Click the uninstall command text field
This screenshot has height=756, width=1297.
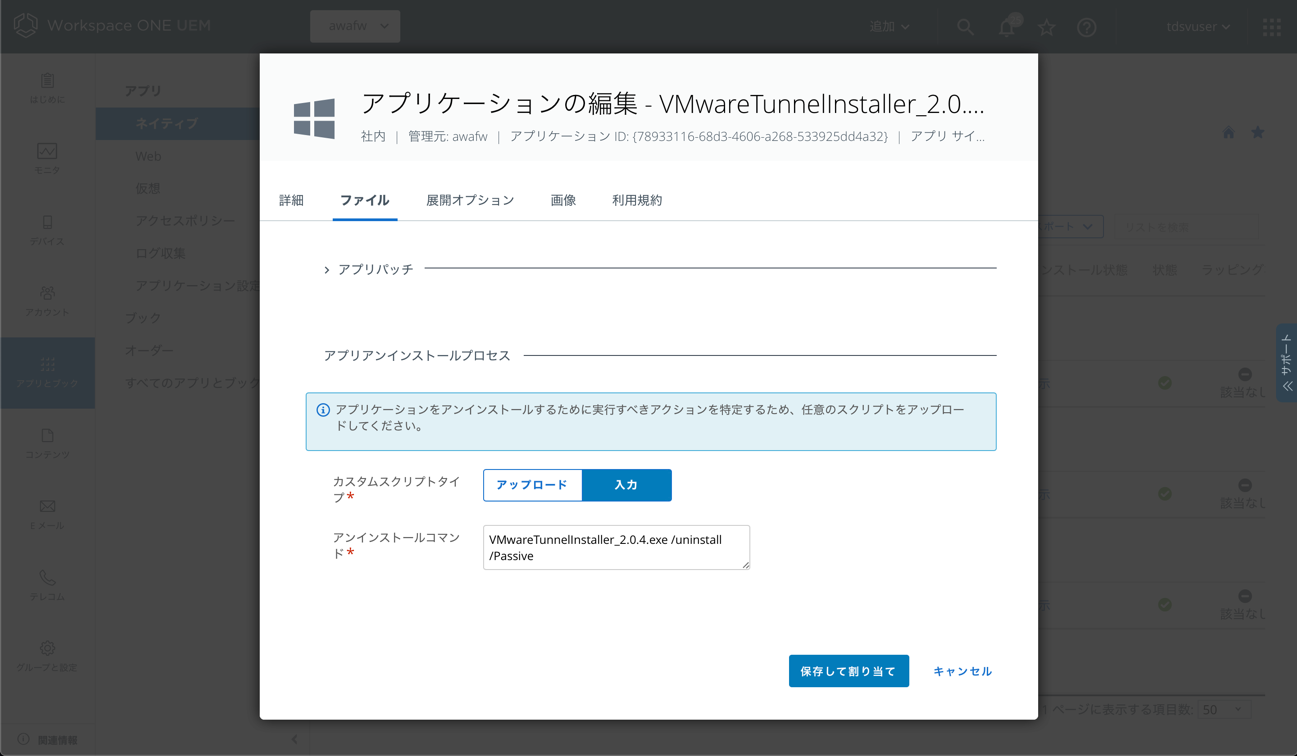tap(616, 547)
